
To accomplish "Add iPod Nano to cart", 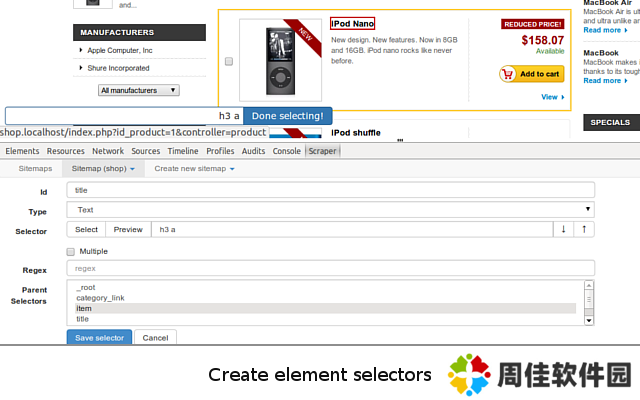I will click(x=532, y=74).
